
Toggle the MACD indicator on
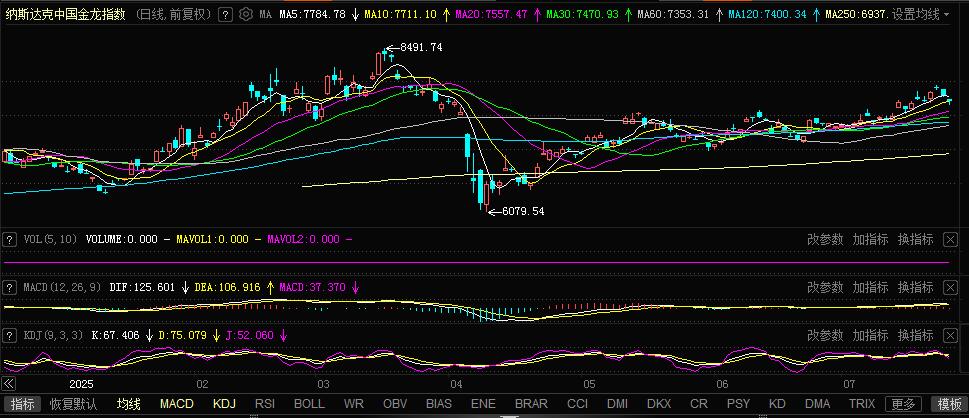pos(177,404)
